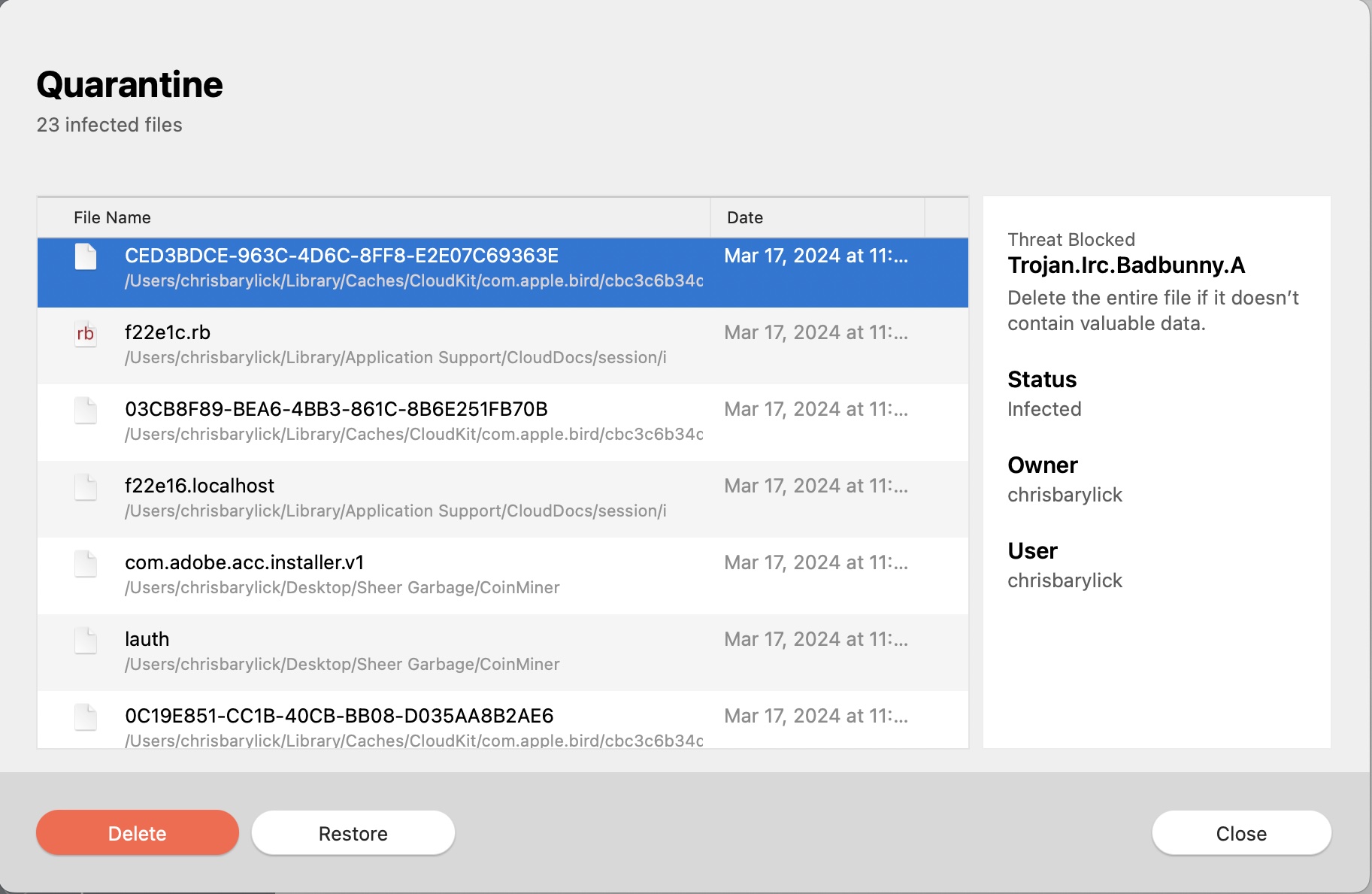Delete the selected quarantined file
Image resolution: width=1372 pixels, height=894 pixels.
137,832
